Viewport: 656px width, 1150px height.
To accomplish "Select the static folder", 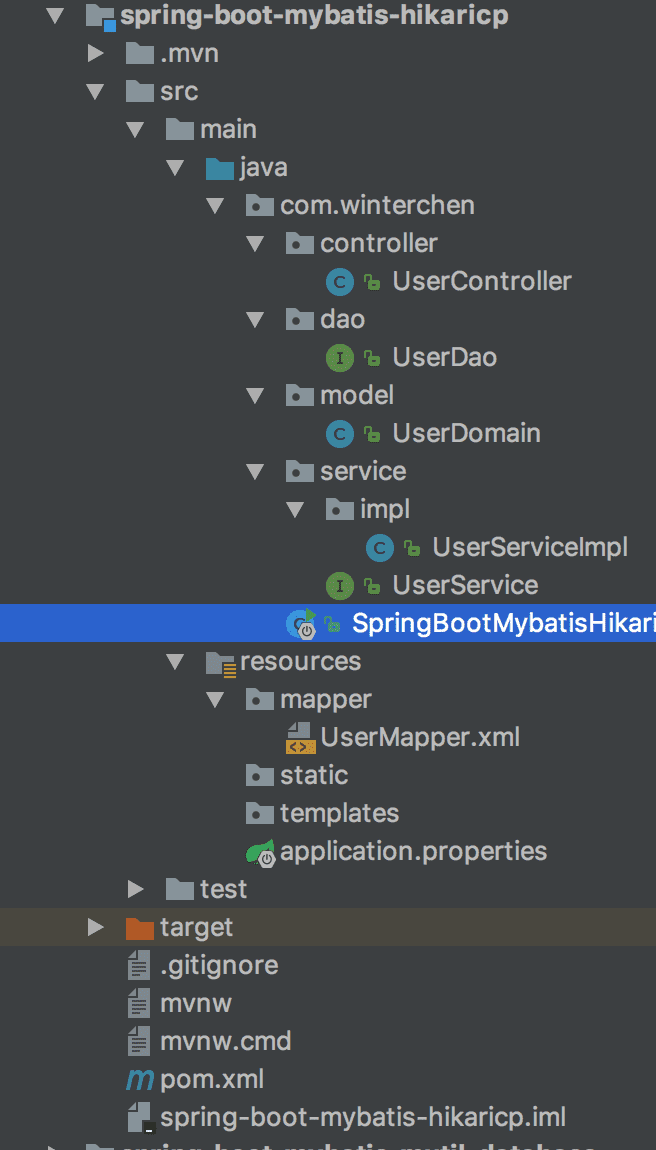I will tap(313, 775).
